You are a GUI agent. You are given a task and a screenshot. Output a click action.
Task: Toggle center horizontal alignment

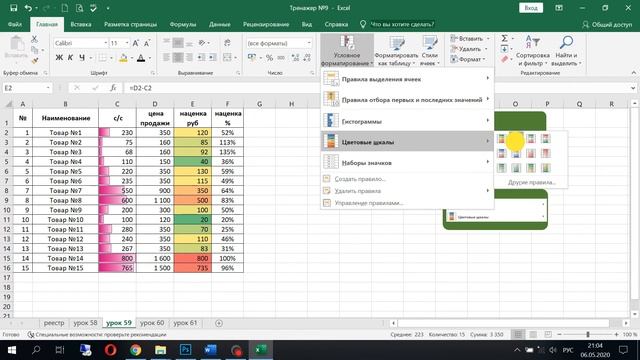178,58
